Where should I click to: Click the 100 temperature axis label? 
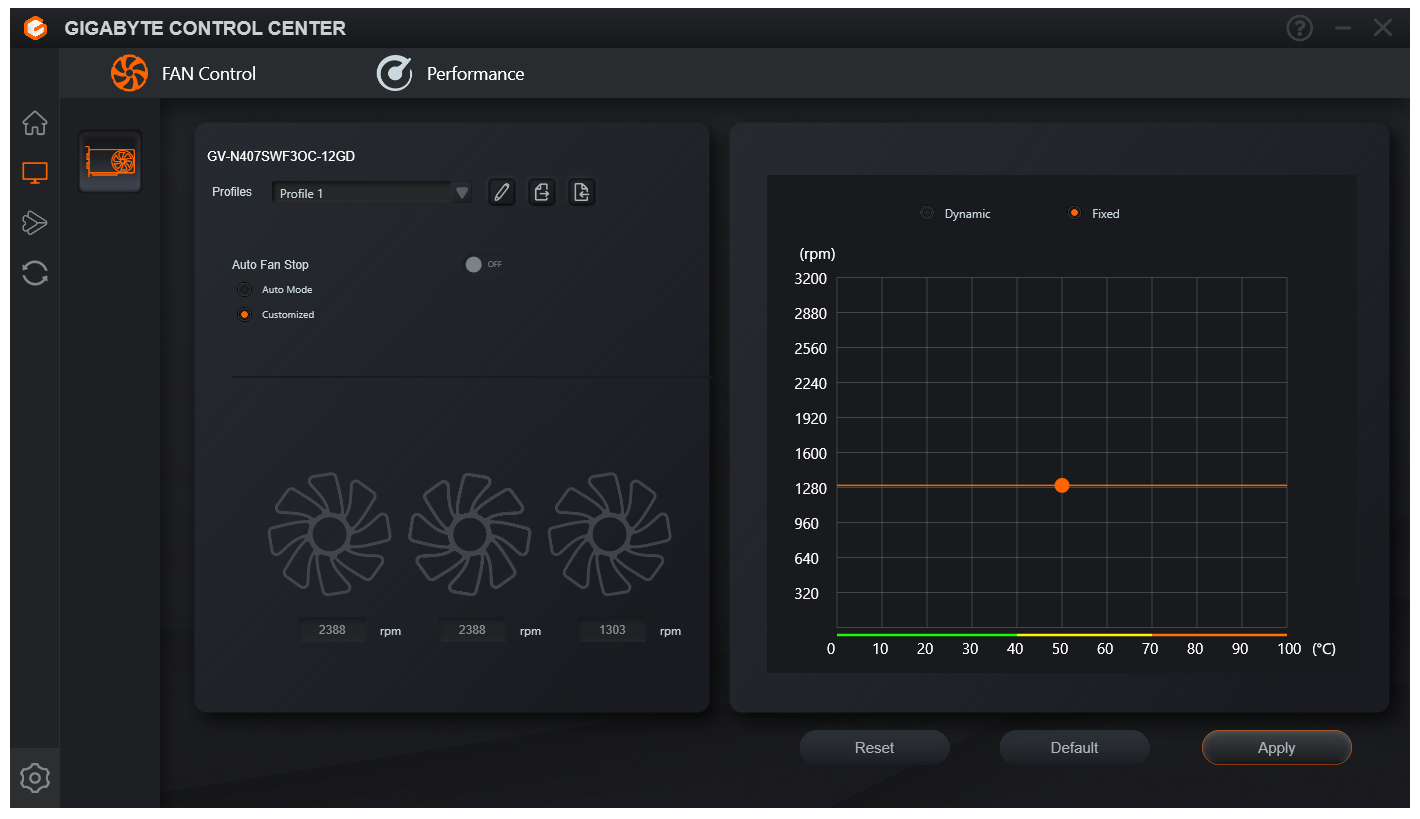[x=1289, y=649]
